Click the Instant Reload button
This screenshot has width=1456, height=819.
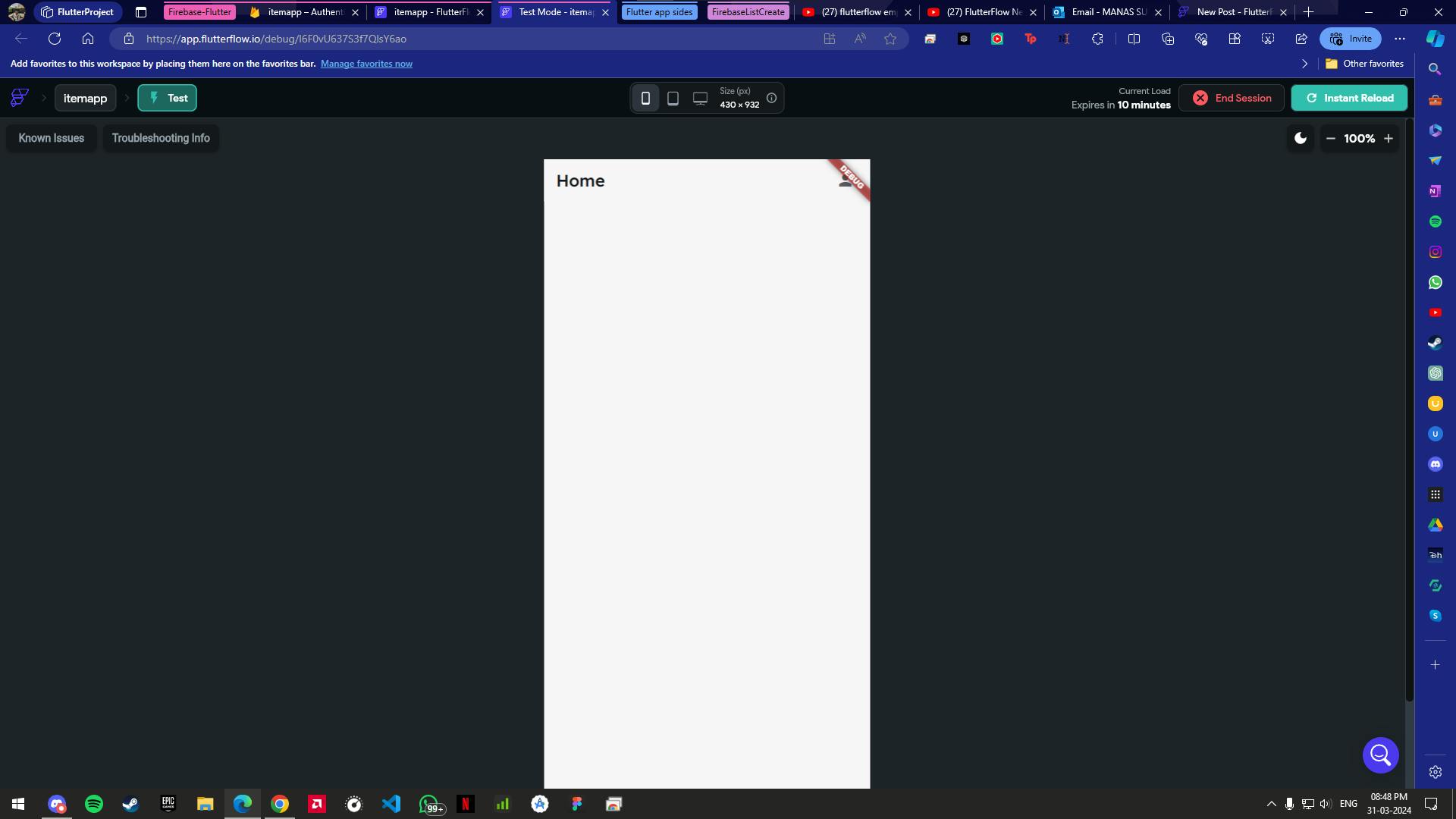(1349, 98)
